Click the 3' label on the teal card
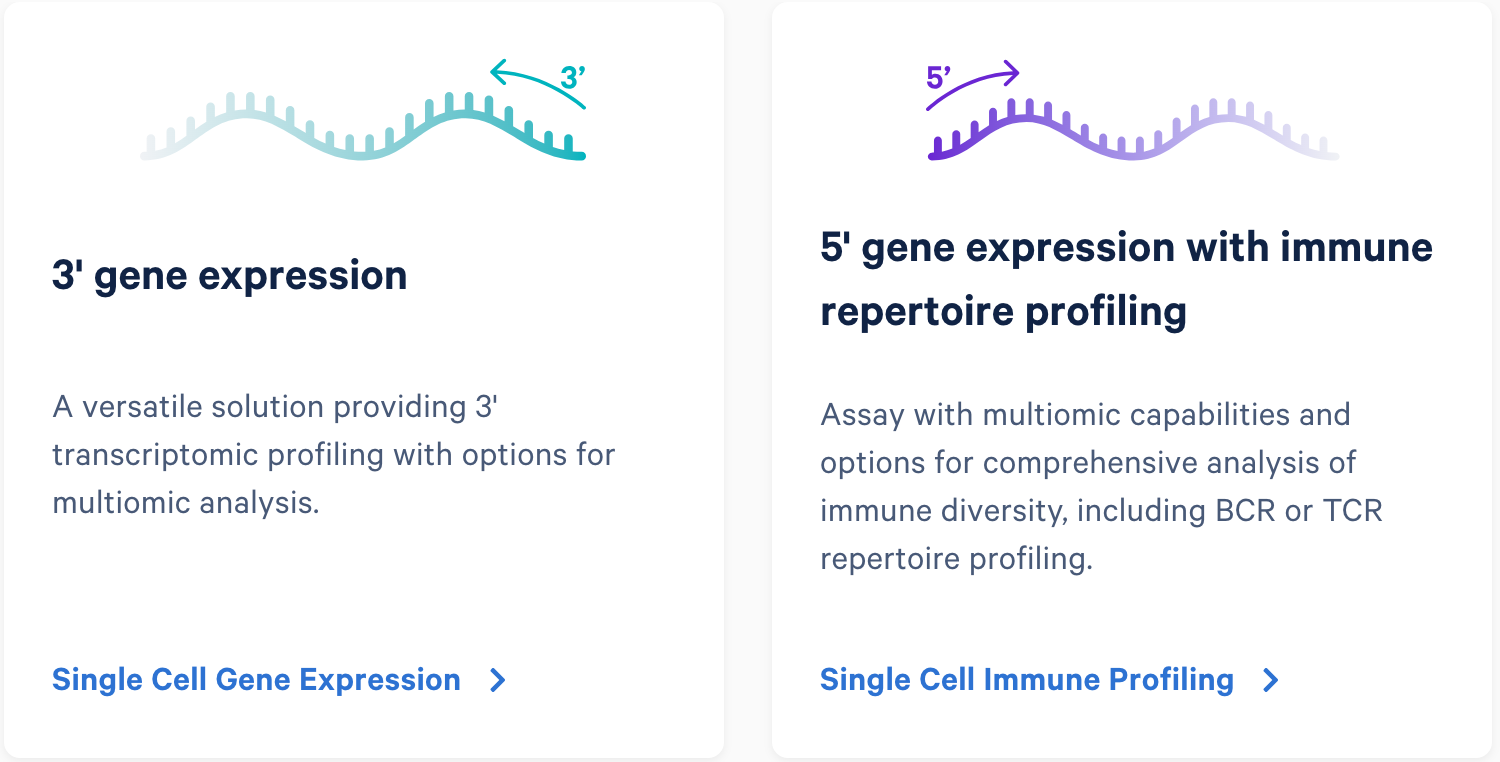The height and width of the screenshot is (762, 1500). [x=572, y=74]
